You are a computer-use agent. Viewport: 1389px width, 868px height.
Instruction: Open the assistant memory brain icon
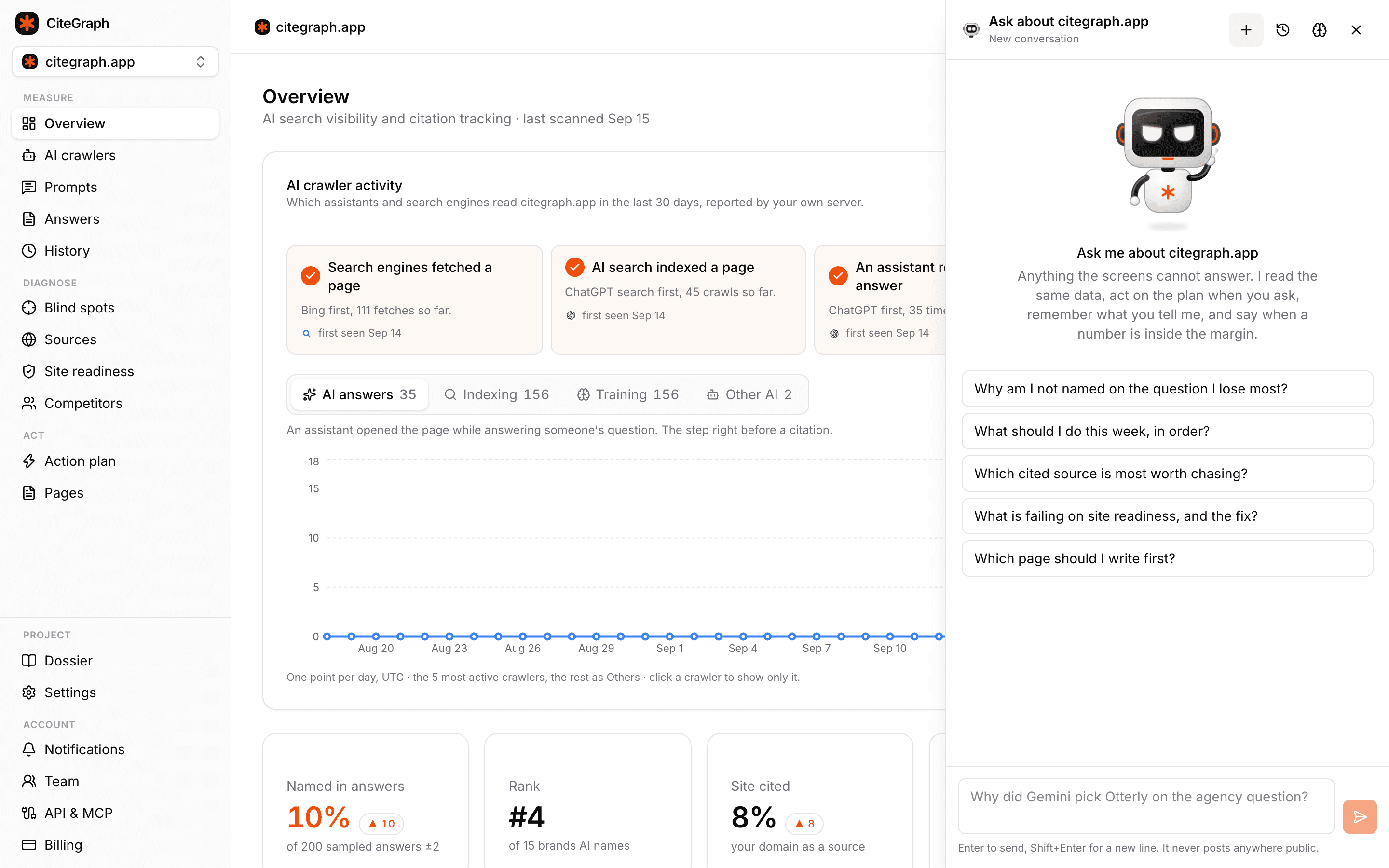click(x=1319, y=30)
